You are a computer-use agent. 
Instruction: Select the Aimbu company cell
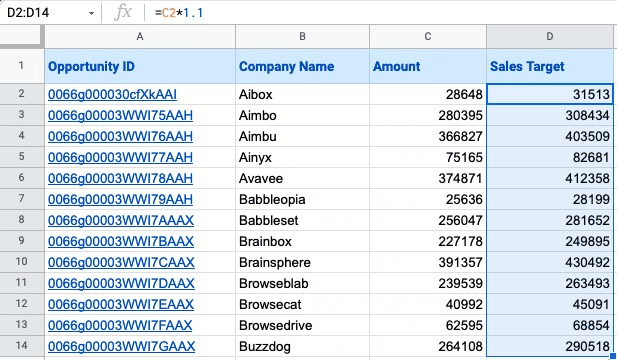coord(302,136)
